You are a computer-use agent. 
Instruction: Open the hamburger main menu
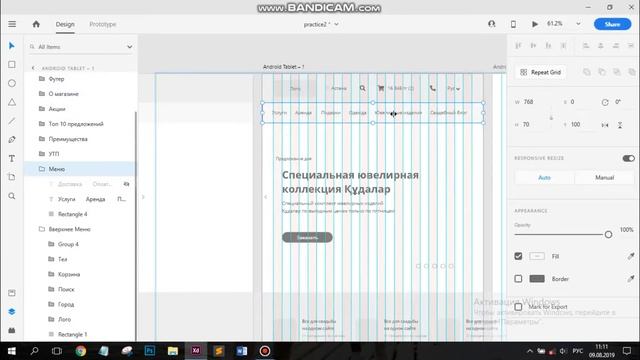(12, 24)
